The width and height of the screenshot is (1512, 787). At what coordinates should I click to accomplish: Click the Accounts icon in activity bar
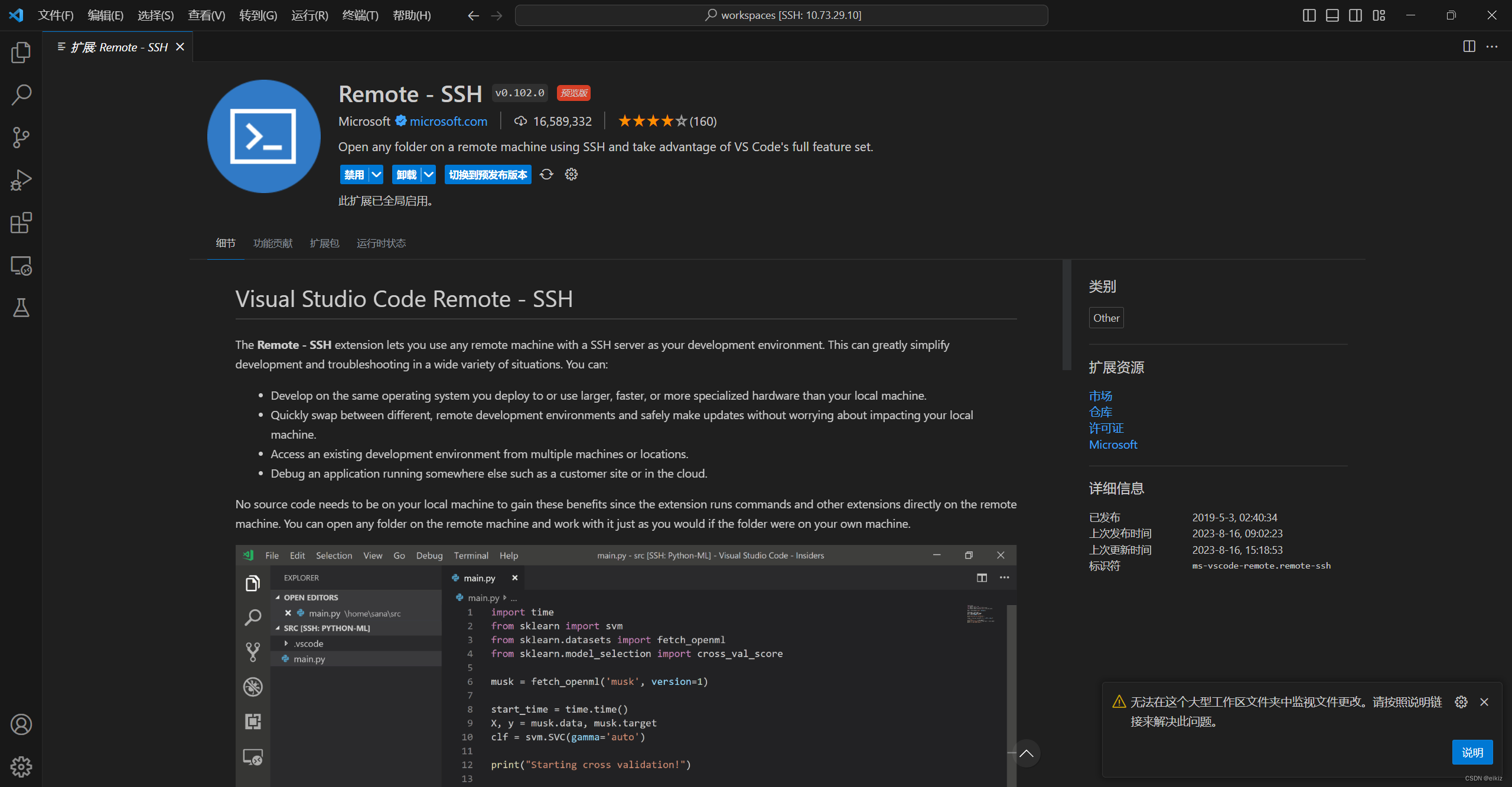[x=21, y=724]
